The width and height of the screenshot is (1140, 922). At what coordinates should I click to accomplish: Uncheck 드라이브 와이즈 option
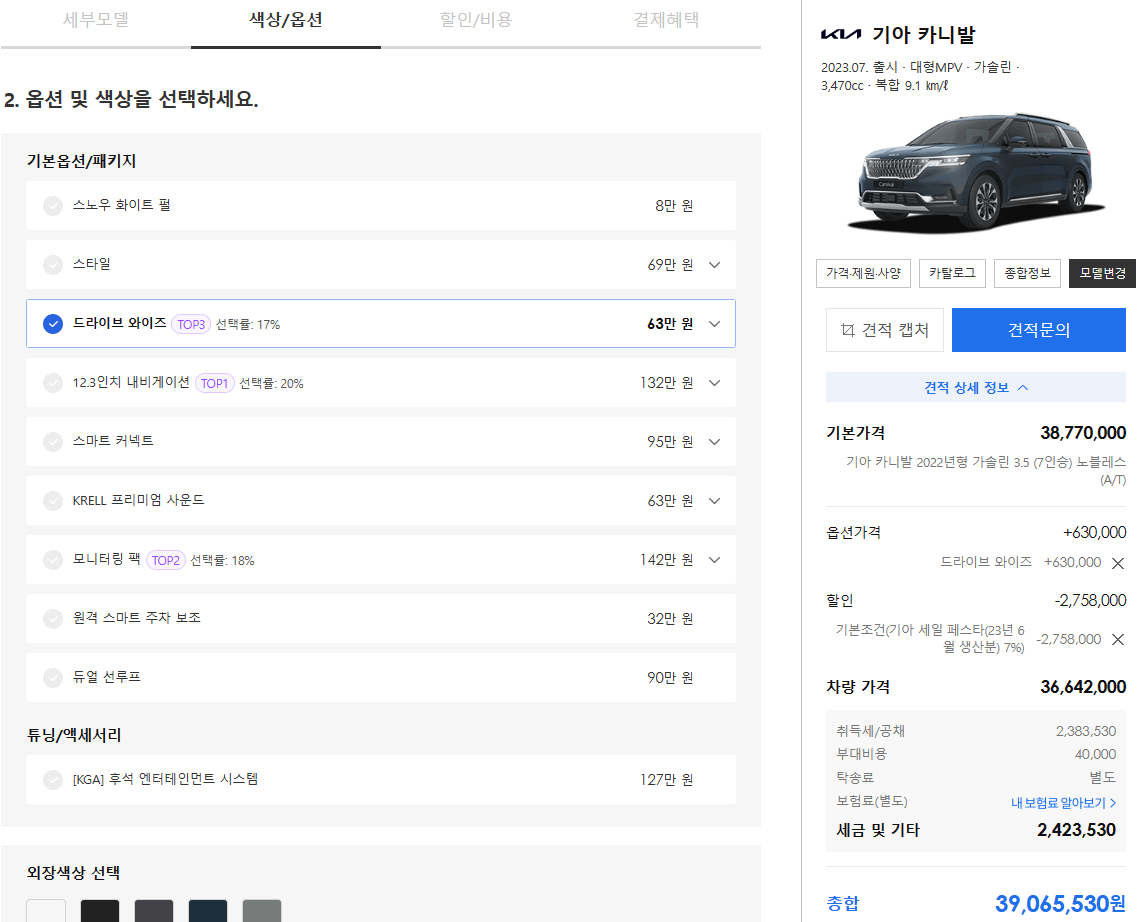pos(52,324)
